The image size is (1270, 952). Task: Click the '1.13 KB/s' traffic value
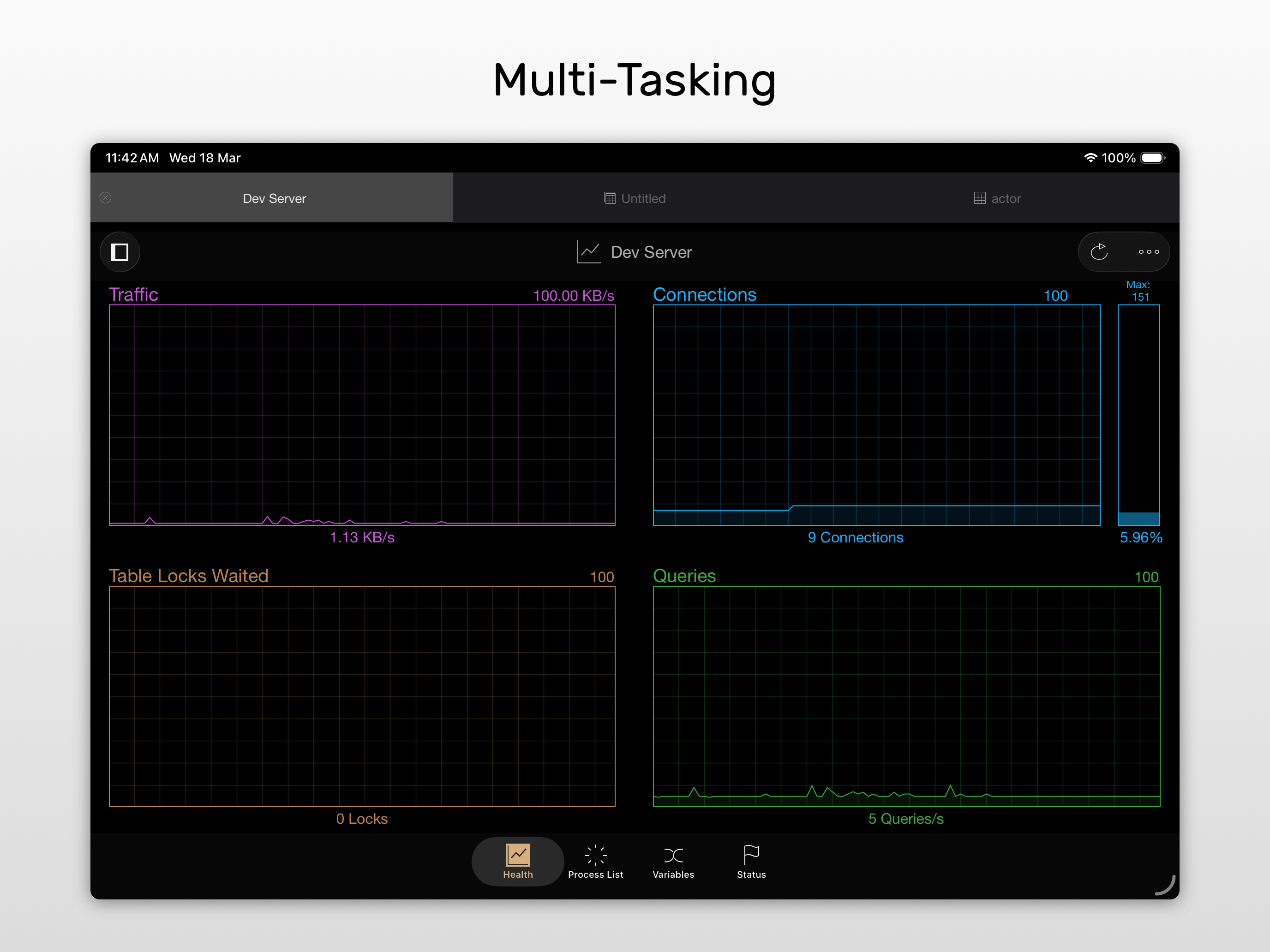362,538
